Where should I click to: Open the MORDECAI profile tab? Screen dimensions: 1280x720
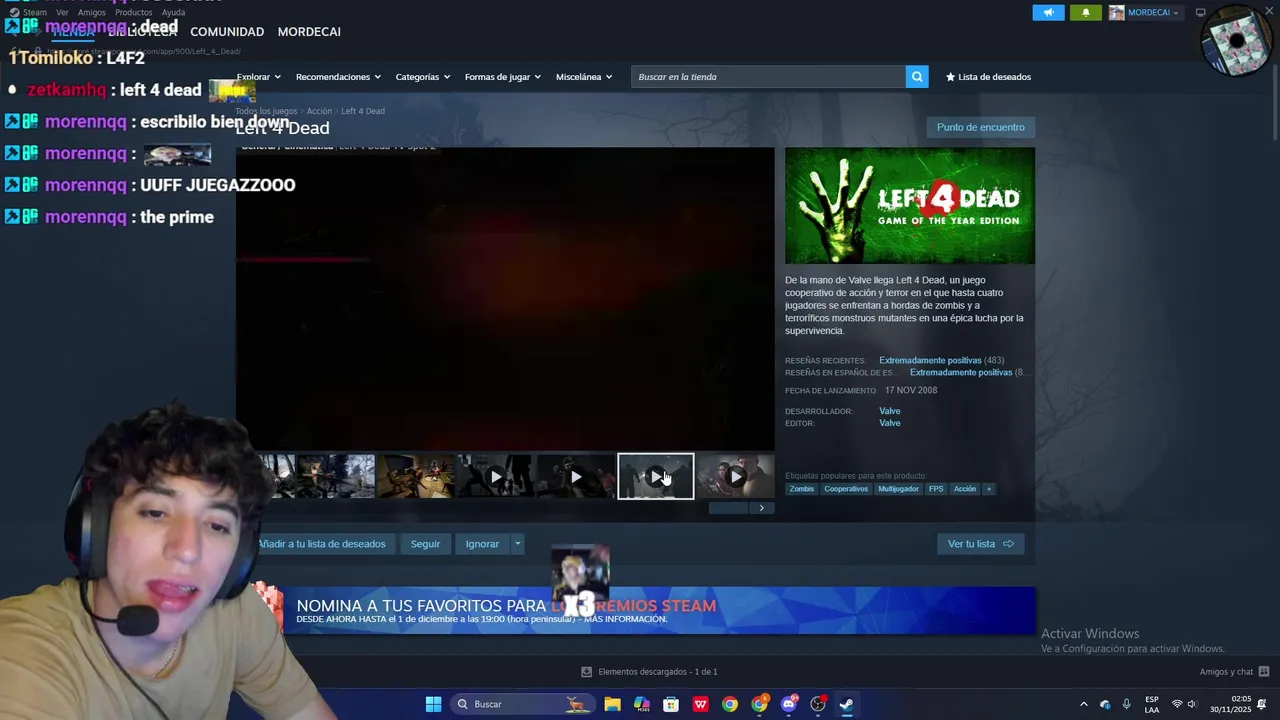click(309, 32)
